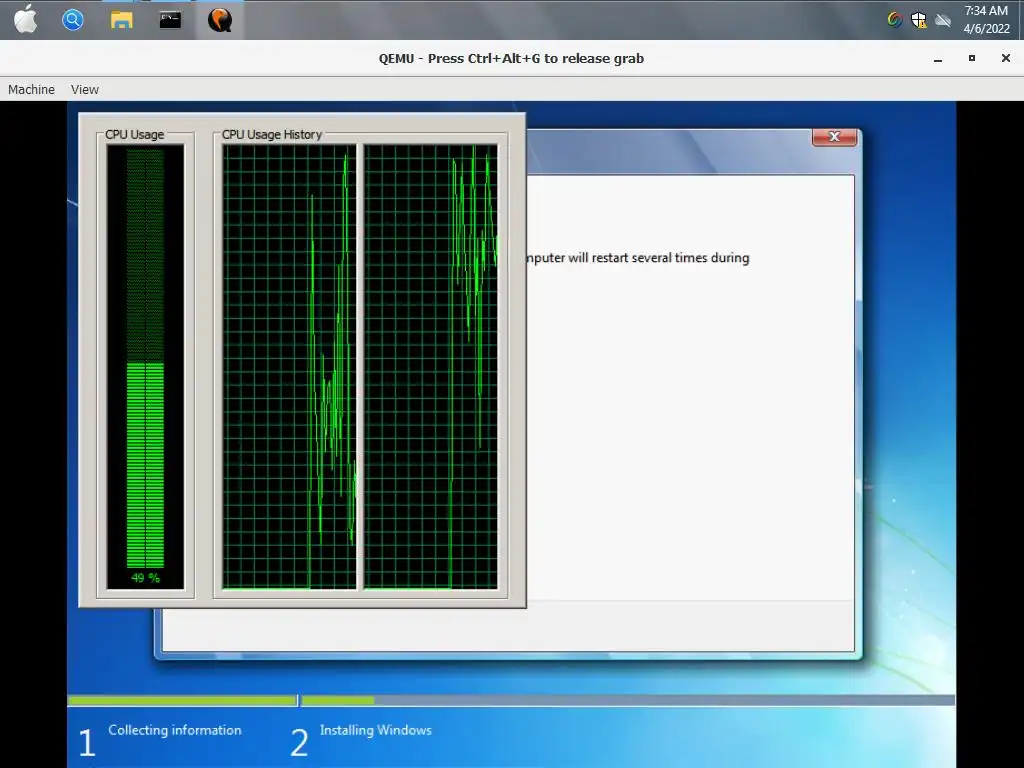Click the QEMU window title text
This screenshot has height=768, width=1024.
point(511,59)
